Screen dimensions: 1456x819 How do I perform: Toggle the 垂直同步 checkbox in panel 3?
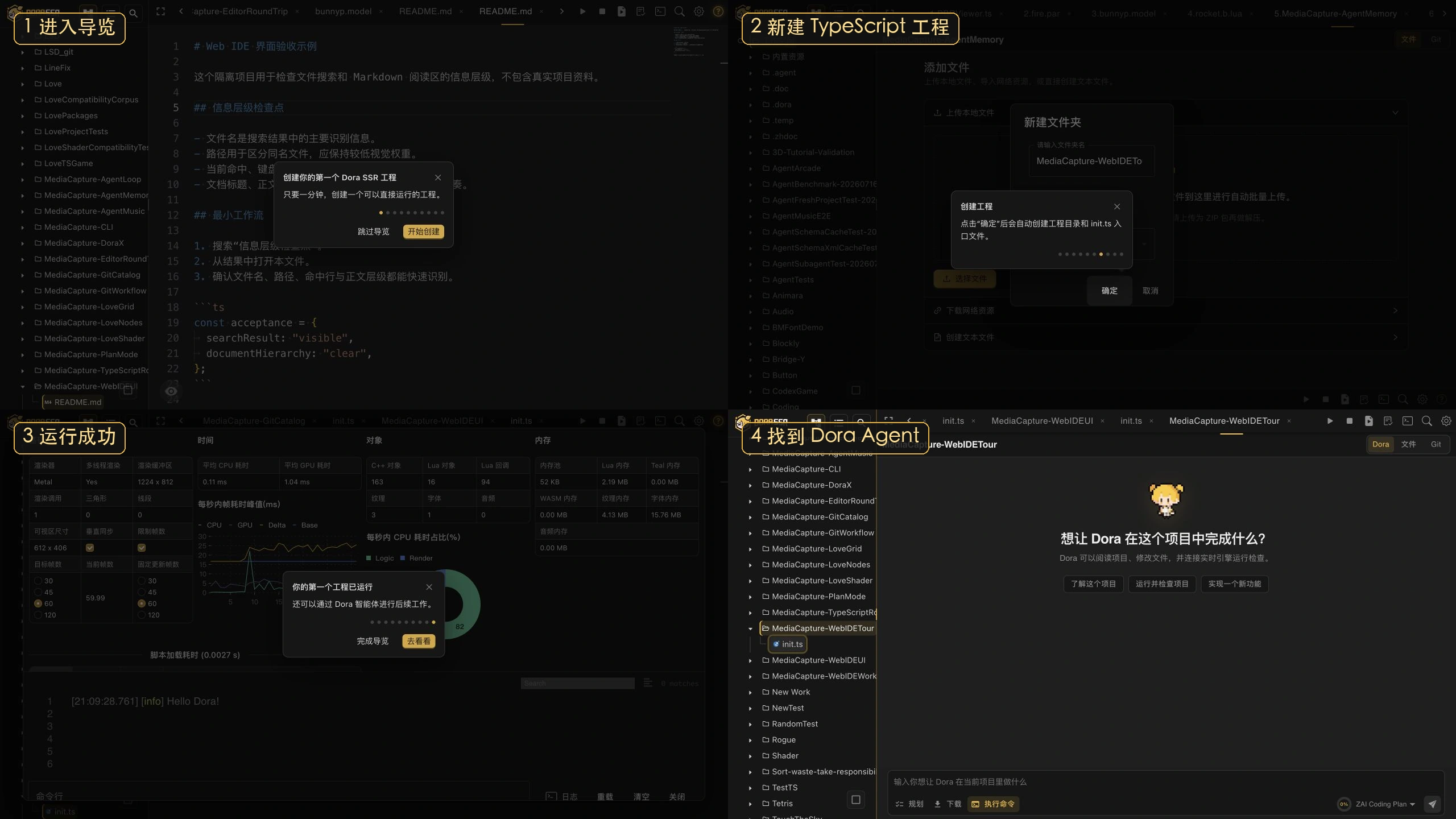point(90,548)
